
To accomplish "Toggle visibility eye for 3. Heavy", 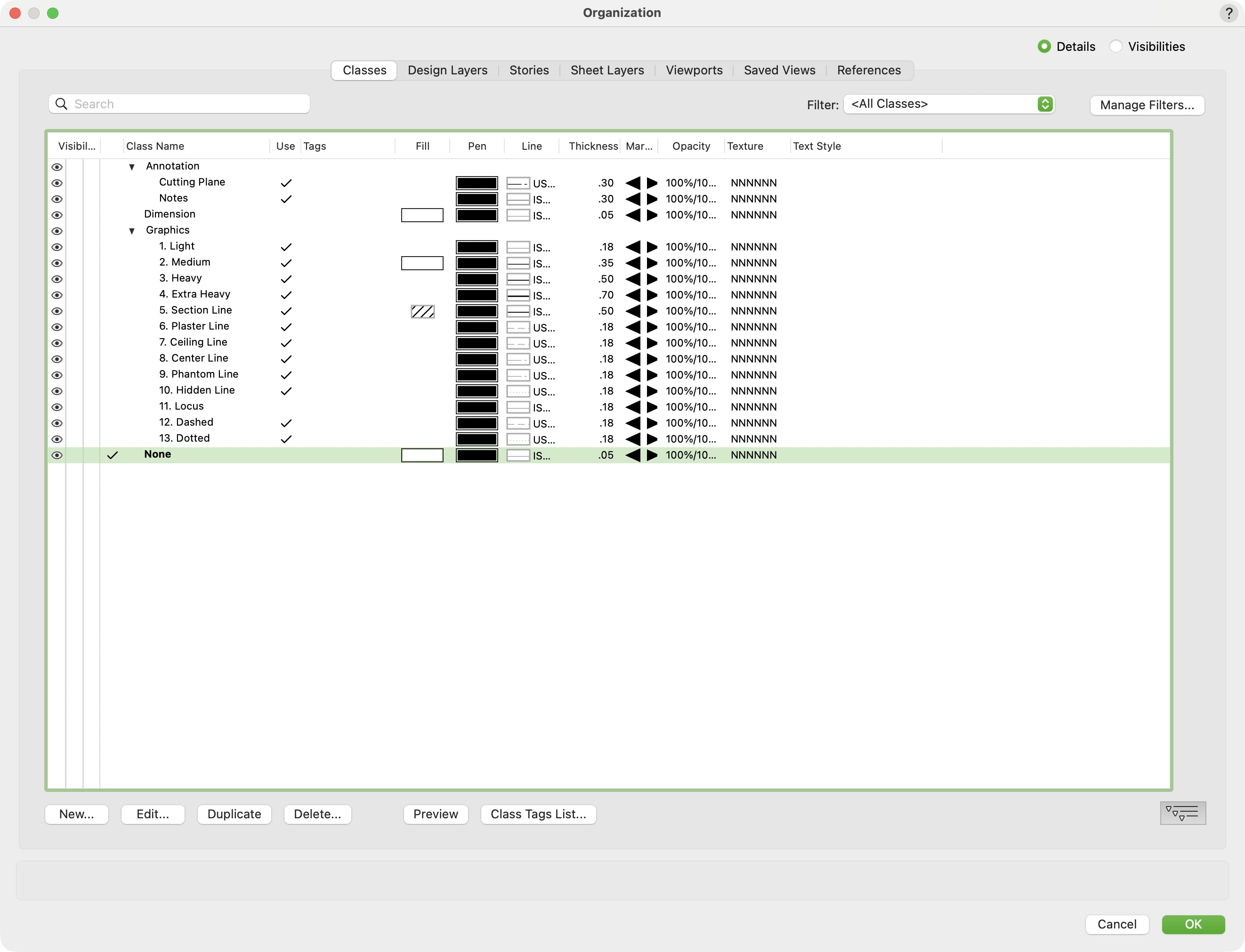I will 57,279.
